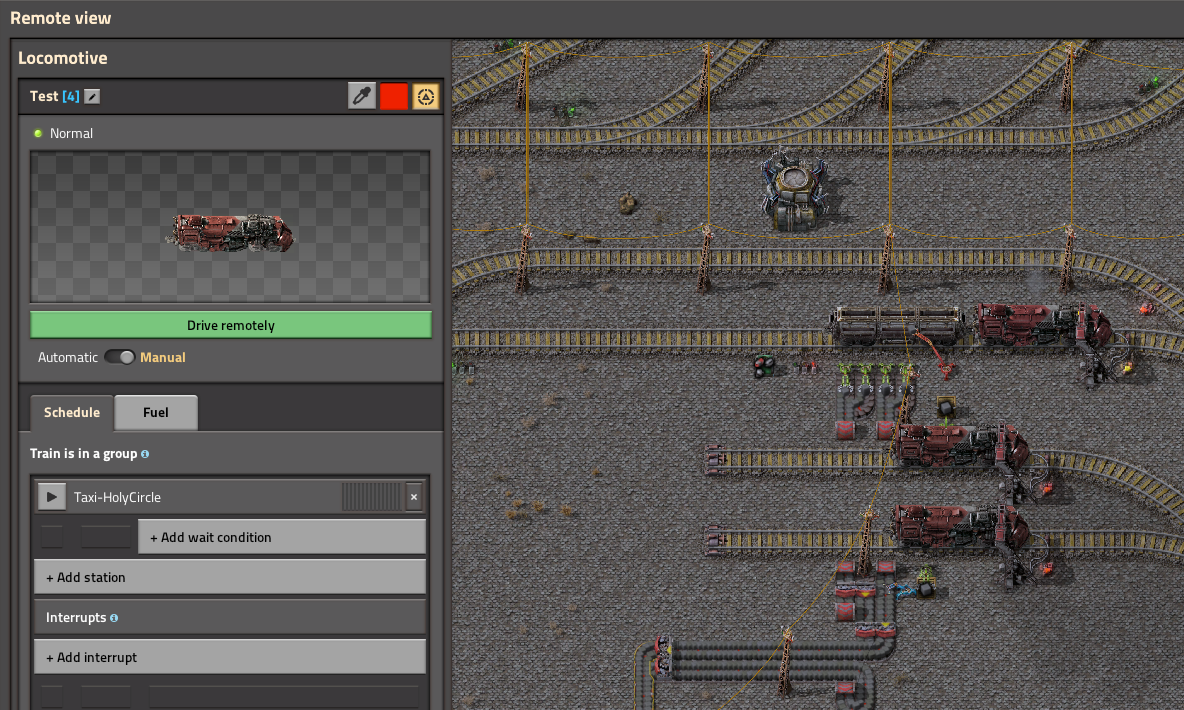
Task: Select the eyedropper color picker tool
Action: [x=362, y=96]
